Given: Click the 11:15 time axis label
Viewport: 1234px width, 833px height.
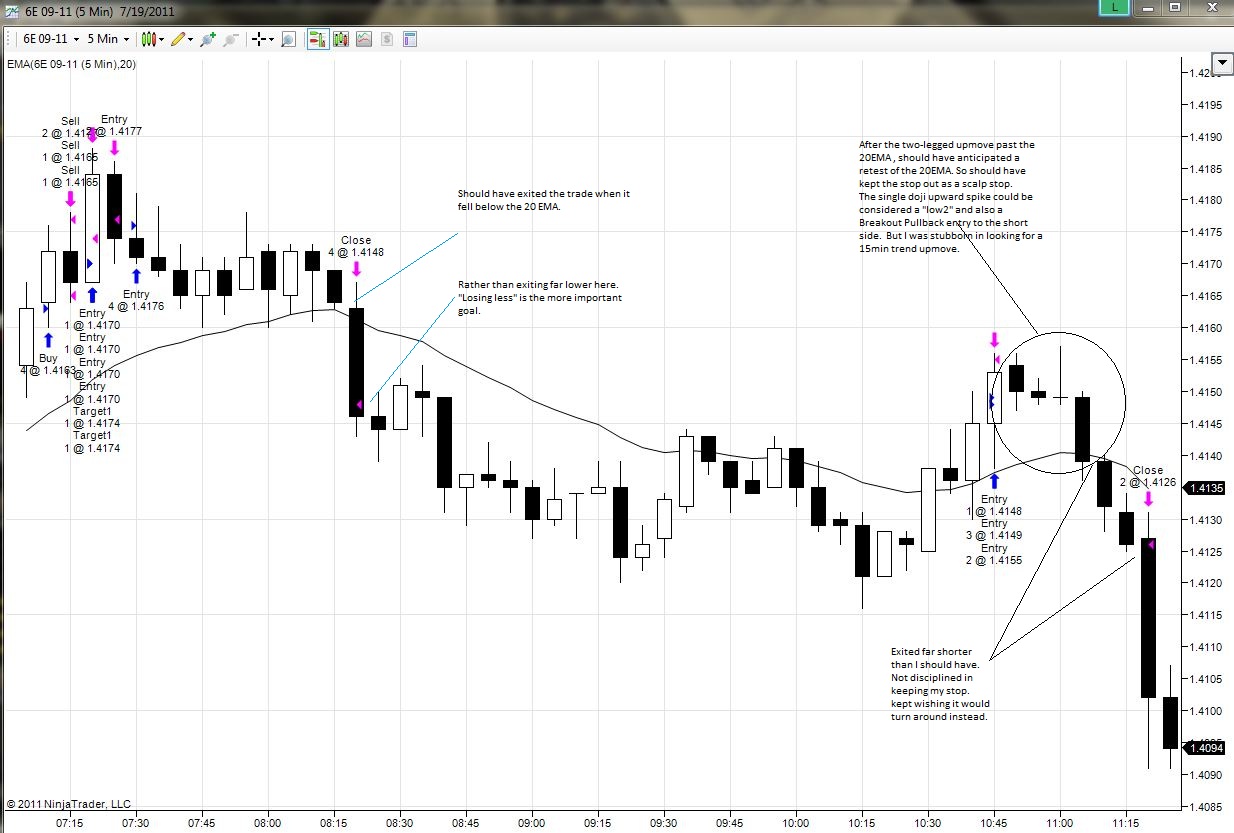Looking at the screenshot, I should coord(1126,825).
